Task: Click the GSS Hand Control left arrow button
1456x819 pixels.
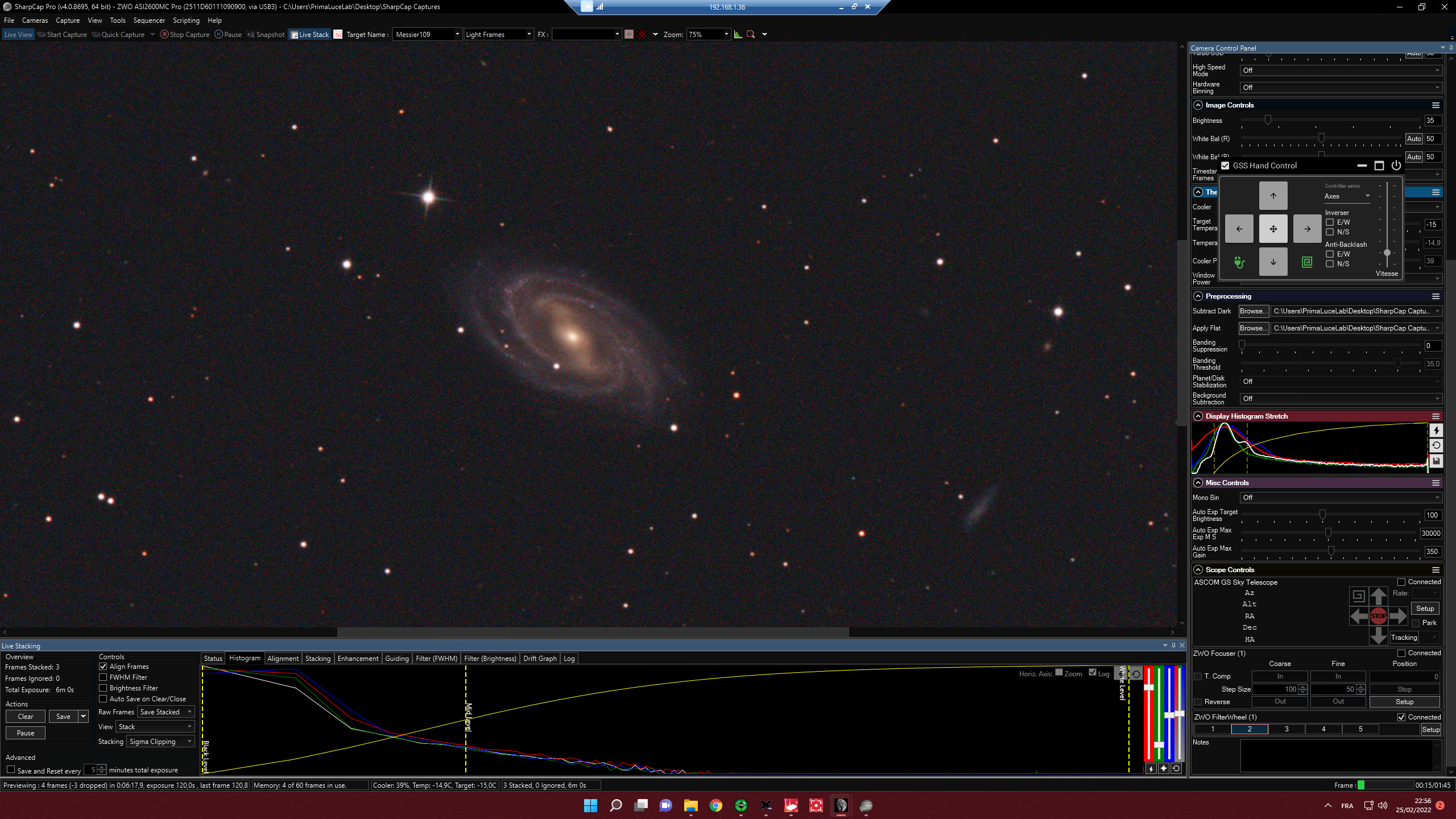Action: point(1239,229)
